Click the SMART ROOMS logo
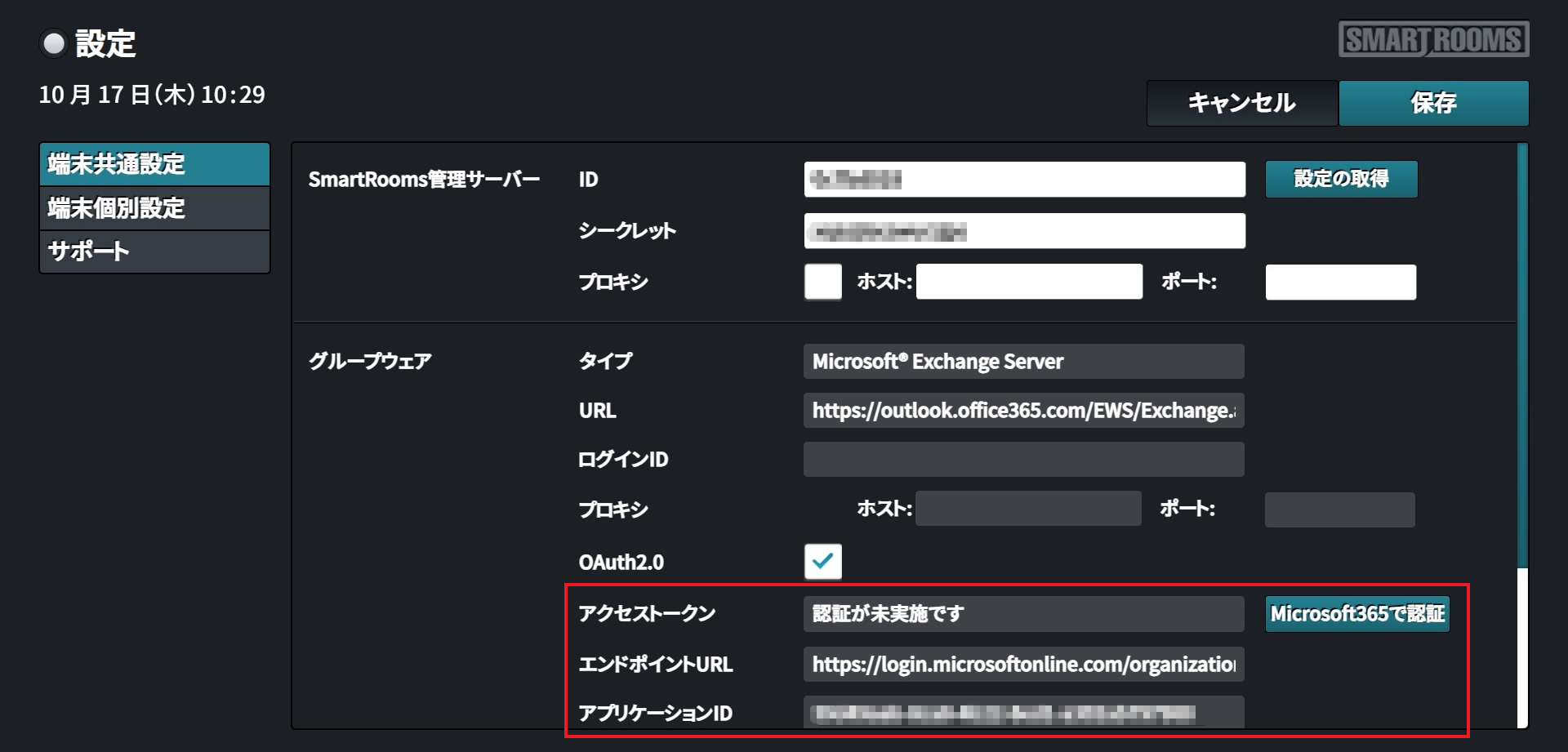Viewport: 1568px width, 752px height. point(1433,39)
